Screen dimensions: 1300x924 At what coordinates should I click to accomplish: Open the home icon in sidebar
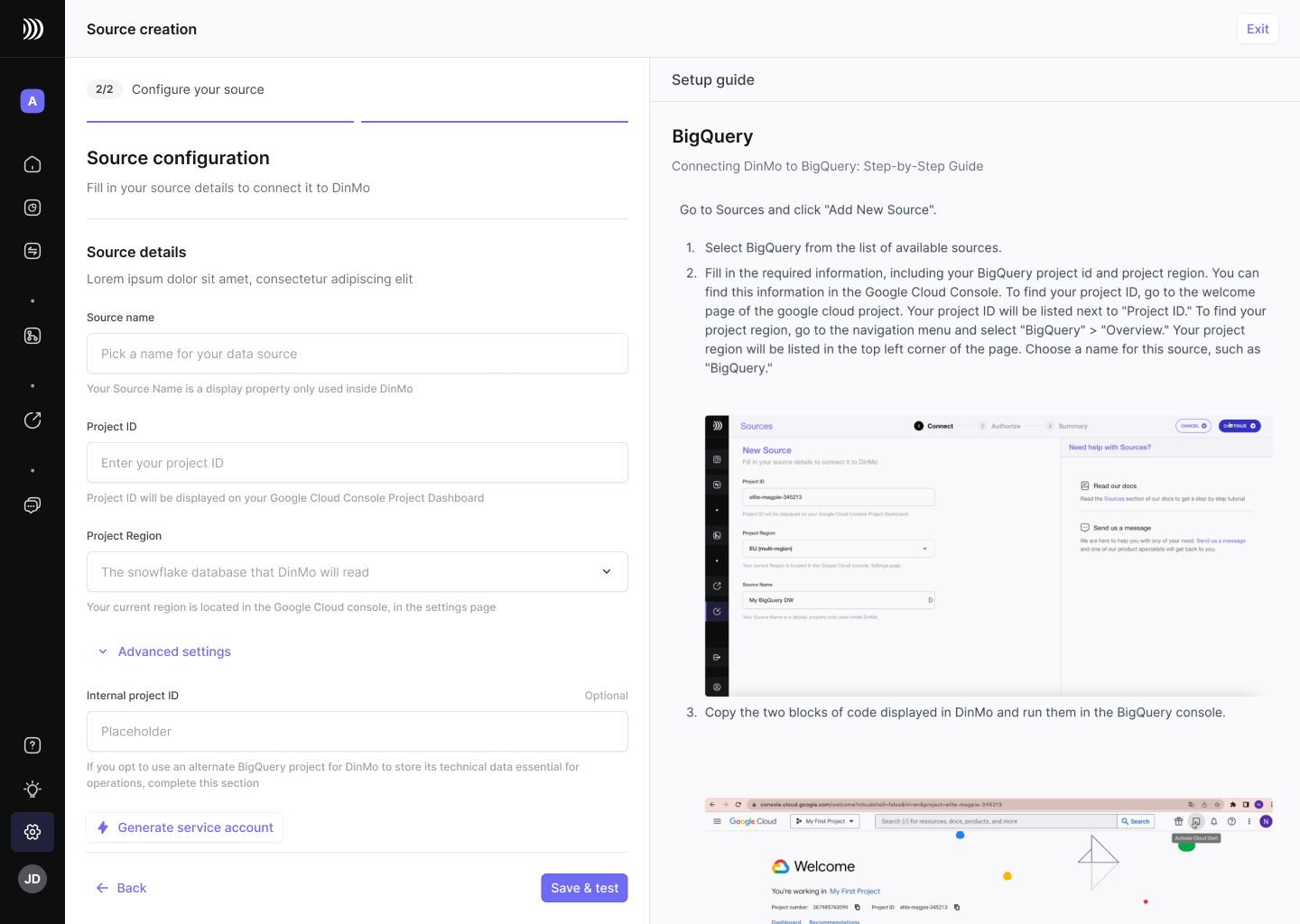pos(32,164)
